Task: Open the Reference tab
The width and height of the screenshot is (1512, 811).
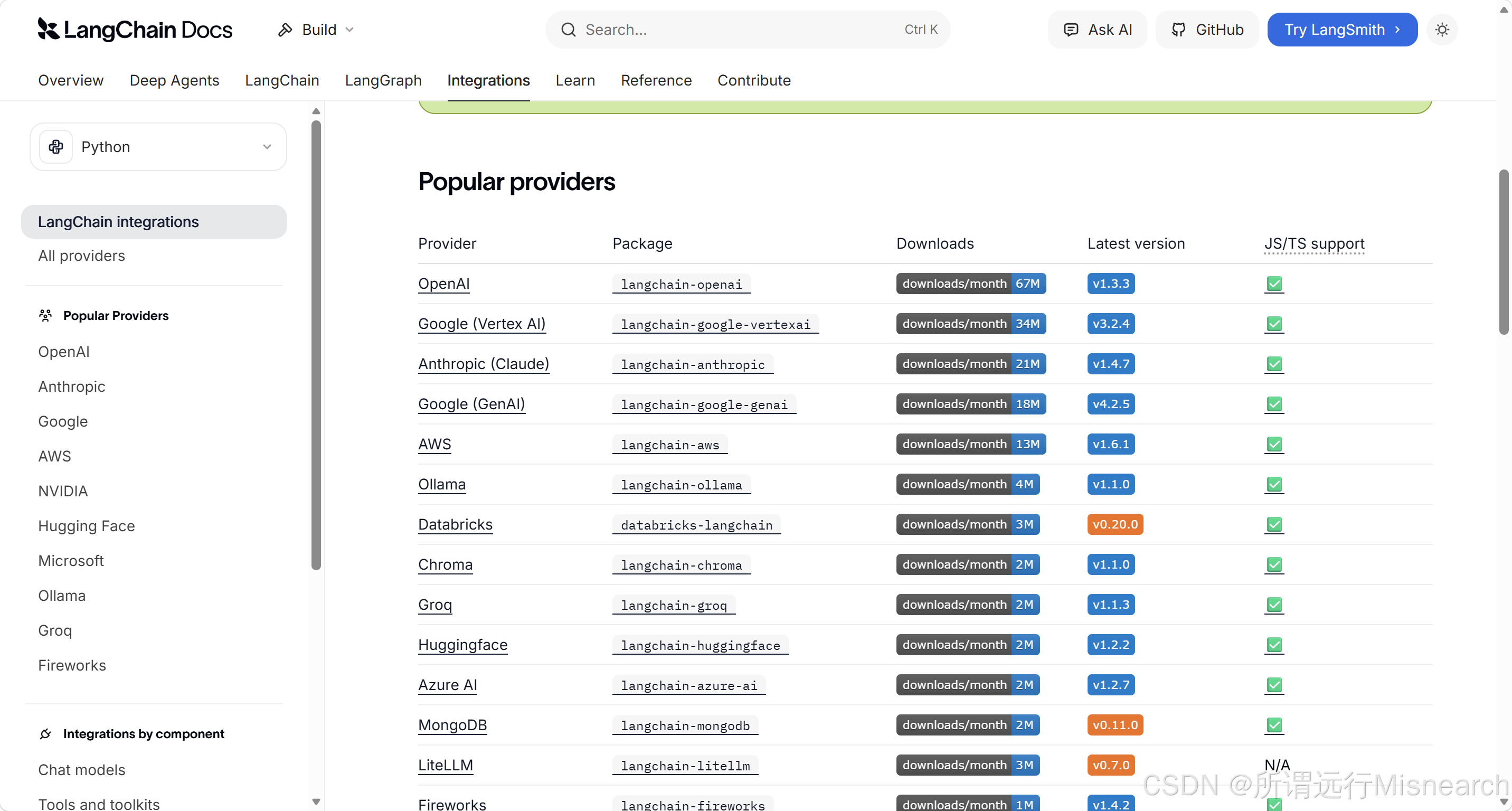Action: [656, 80]
